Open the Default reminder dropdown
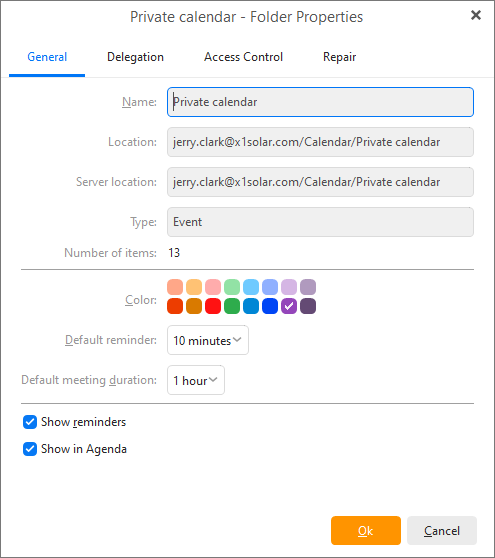The image size is (495, 558). click(x=208, y=340)
